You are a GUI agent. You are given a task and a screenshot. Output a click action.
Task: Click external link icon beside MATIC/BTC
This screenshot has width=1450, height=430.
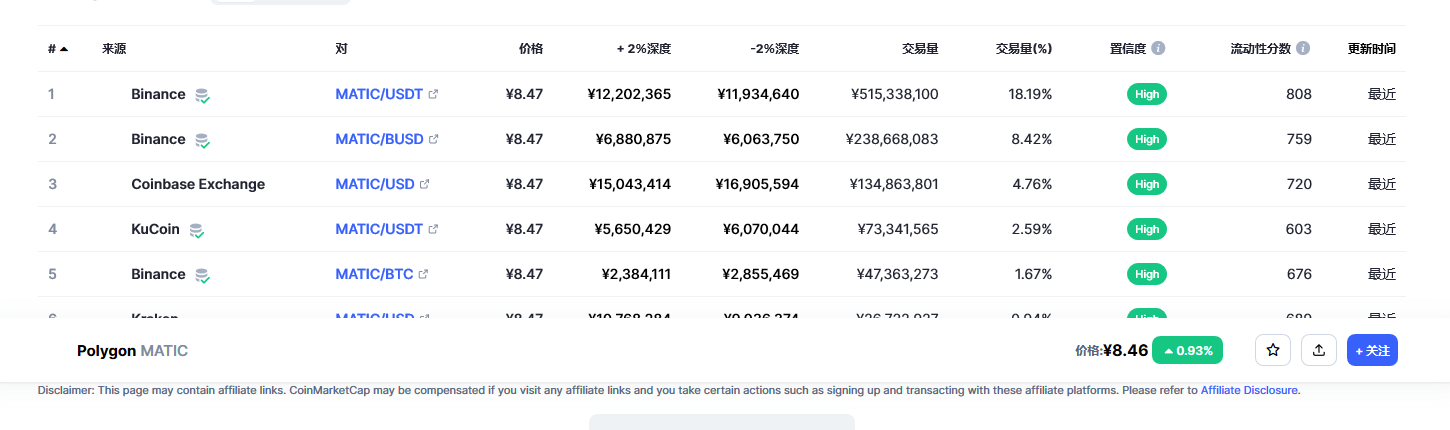click(x=423, y=274)
